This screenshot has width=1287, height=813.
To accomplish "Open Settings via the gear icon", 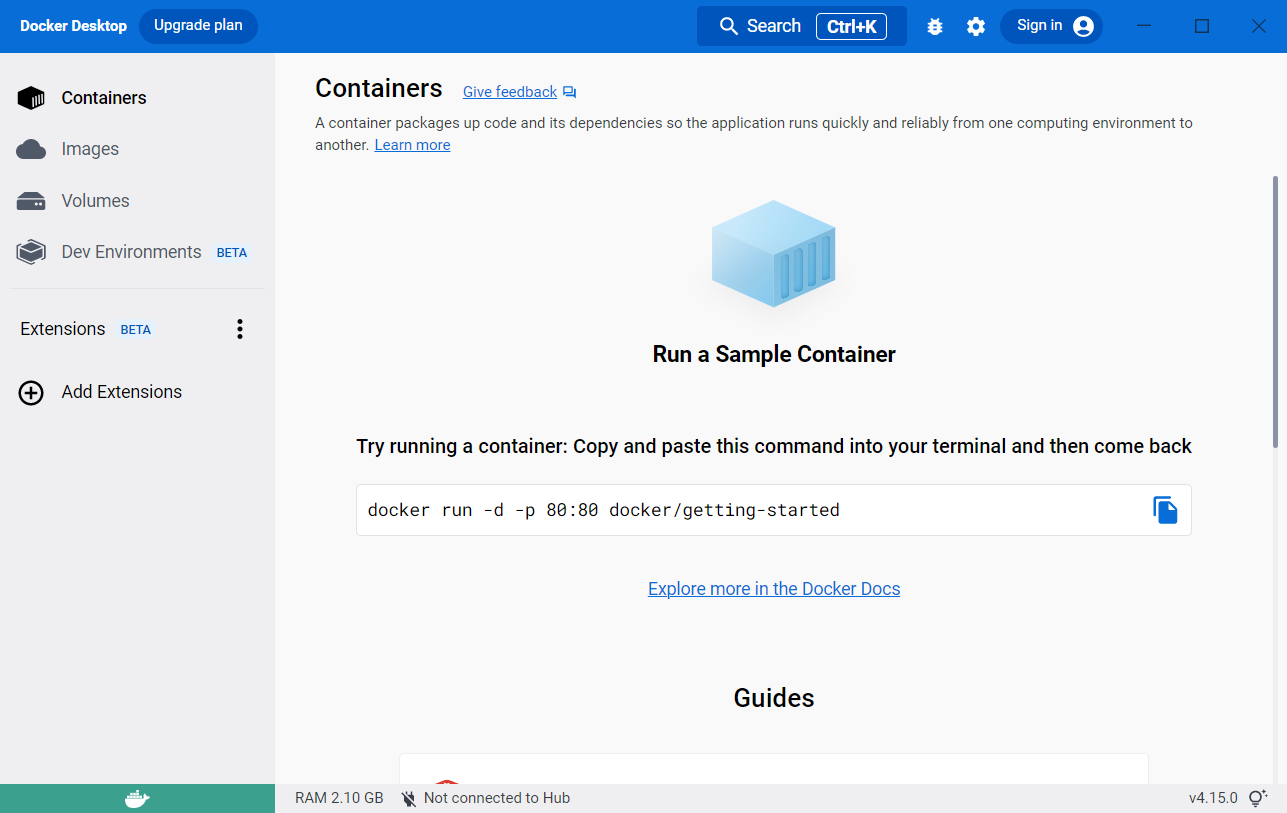I will click(x=976, y=27).
